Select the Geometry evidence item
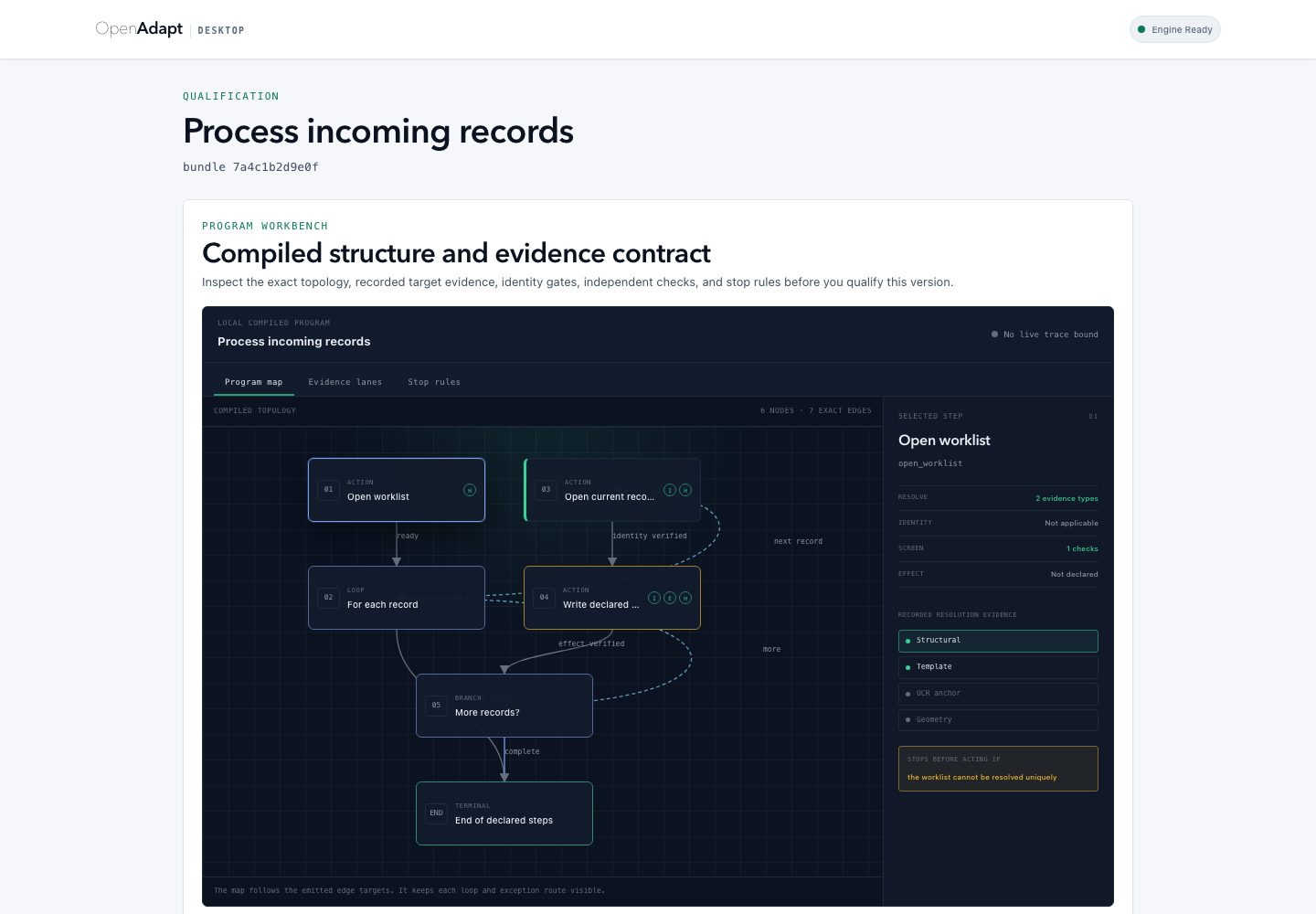1316x914 pixels. pyautogui.click(x=998, y=720)
